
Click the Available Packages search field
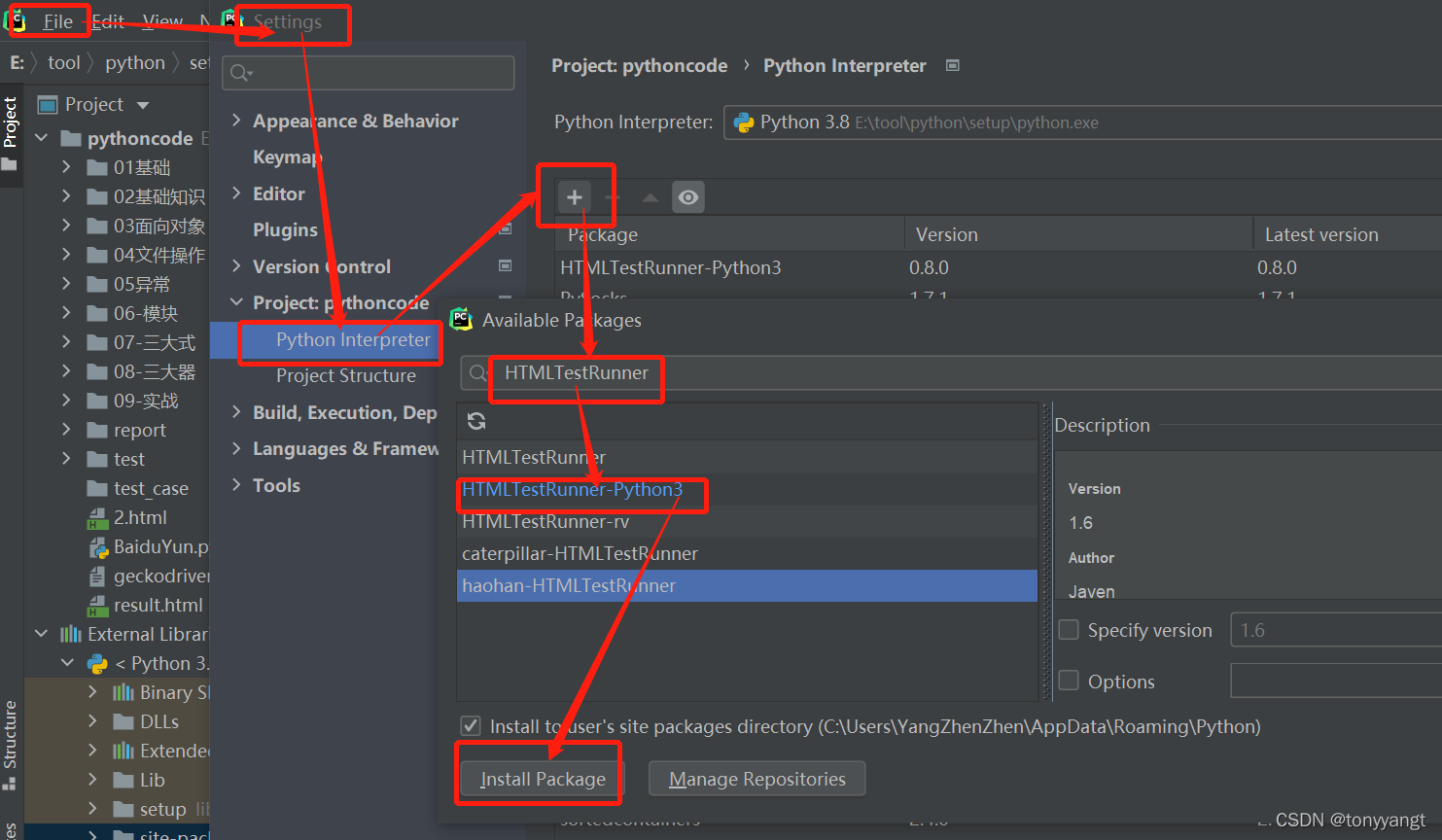tap(951, 373)
